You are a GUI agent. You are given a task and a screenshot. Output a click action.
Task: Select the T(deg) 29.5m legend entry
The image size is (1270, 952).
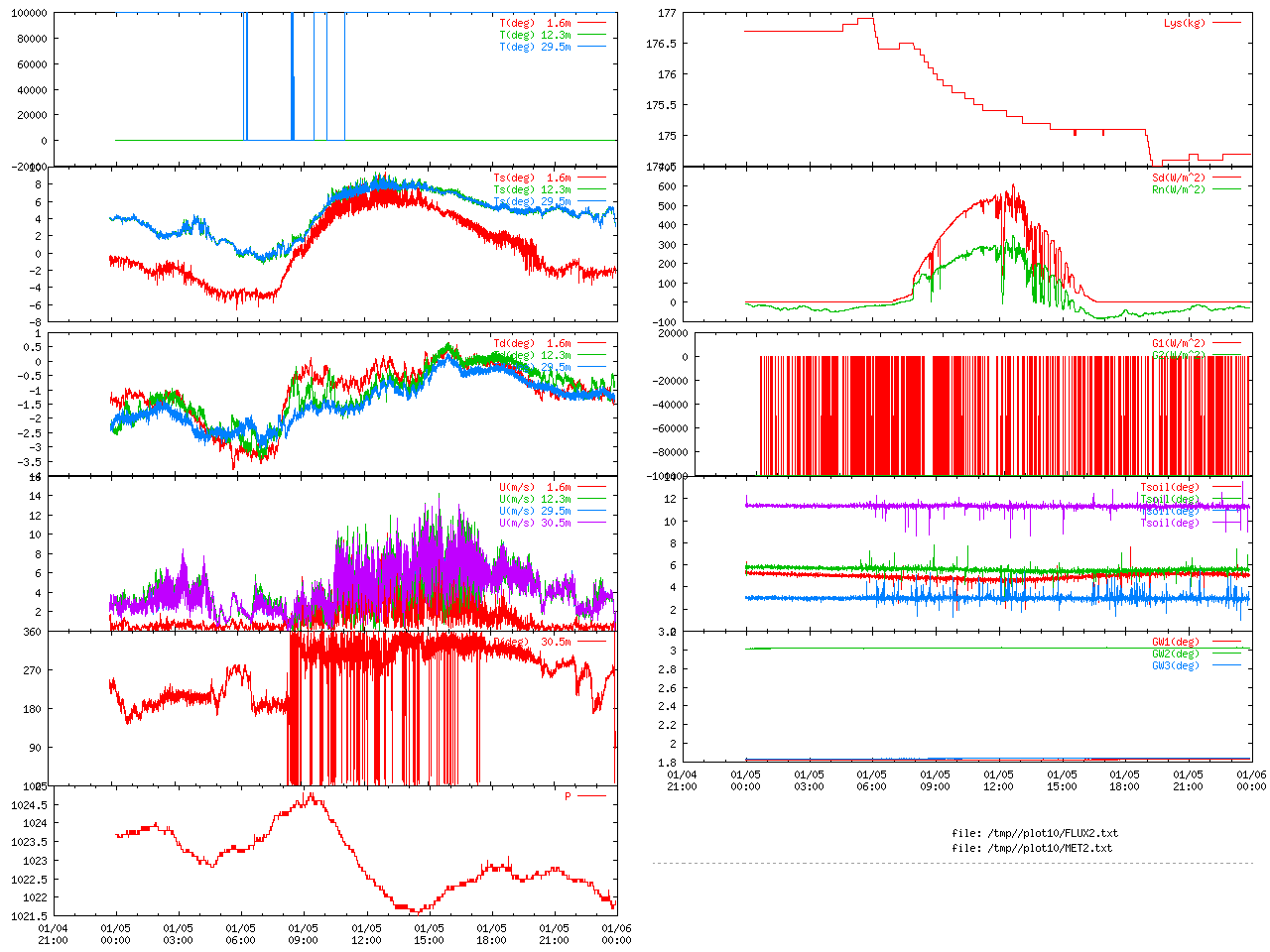[535, 47]
